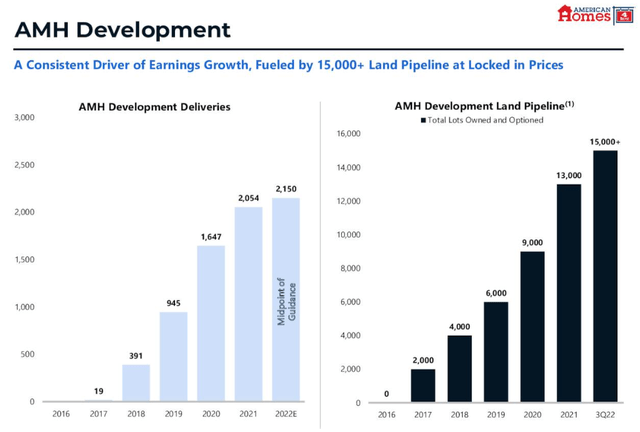
Task: Click the 16,000 y-axis label on pipeline chart
Action: click(x=349, y=134)
